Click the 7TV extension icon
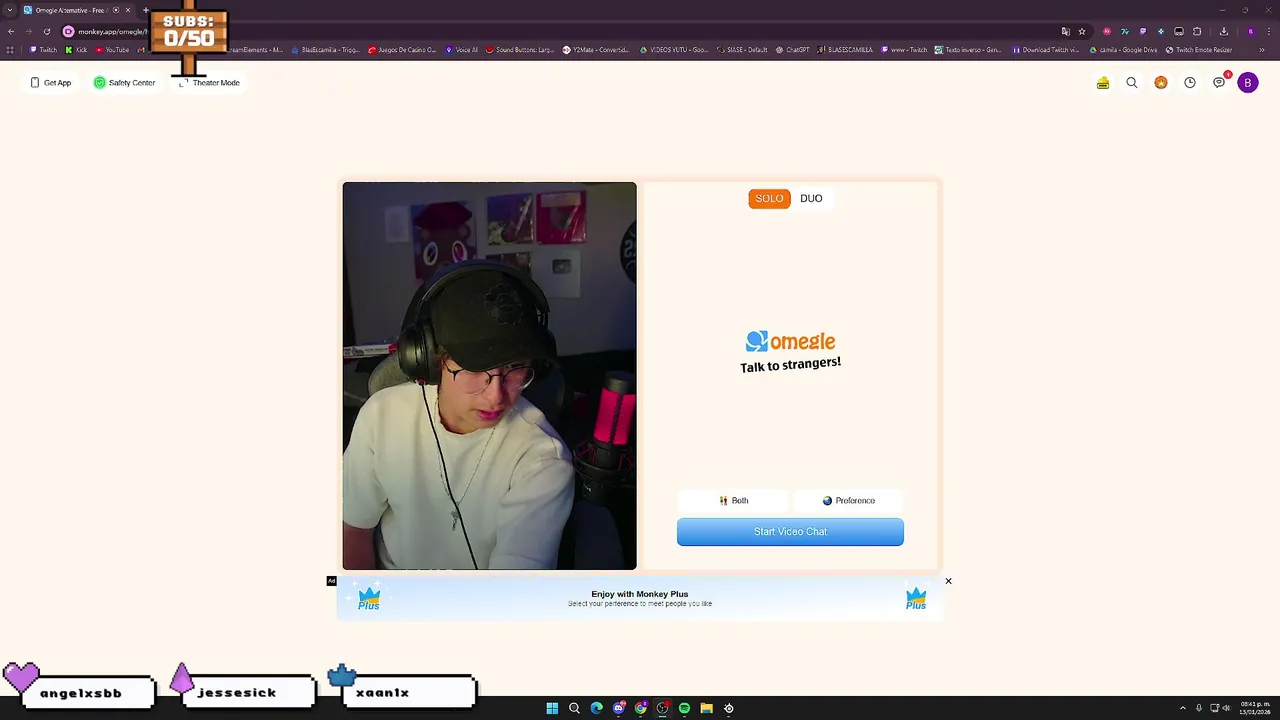The image size is (1280, 720). pyautogui.click(x=1125, y=31)
